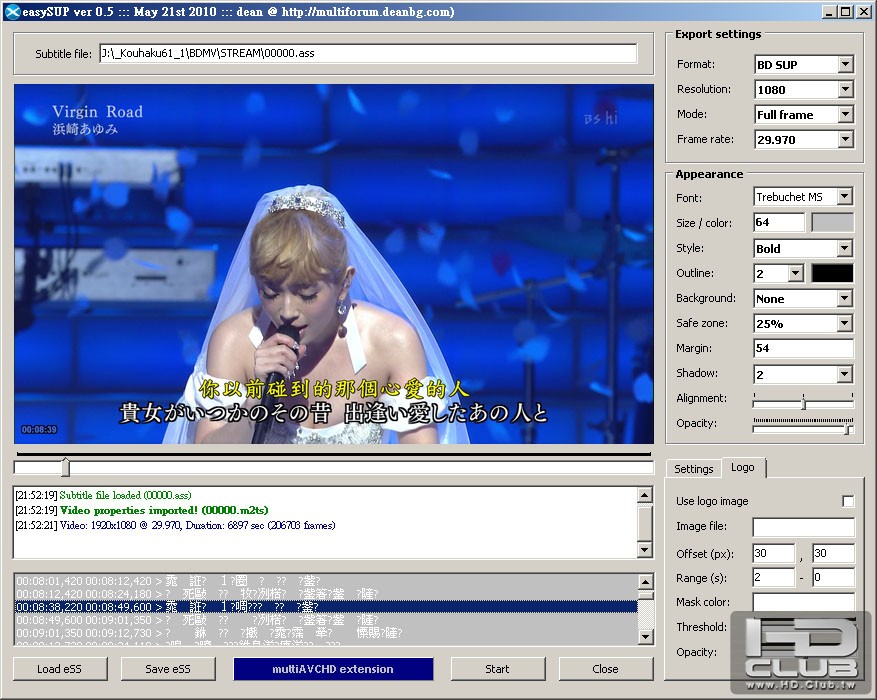
Task: Click the video preview frame
Action: (x=334, y=264)
